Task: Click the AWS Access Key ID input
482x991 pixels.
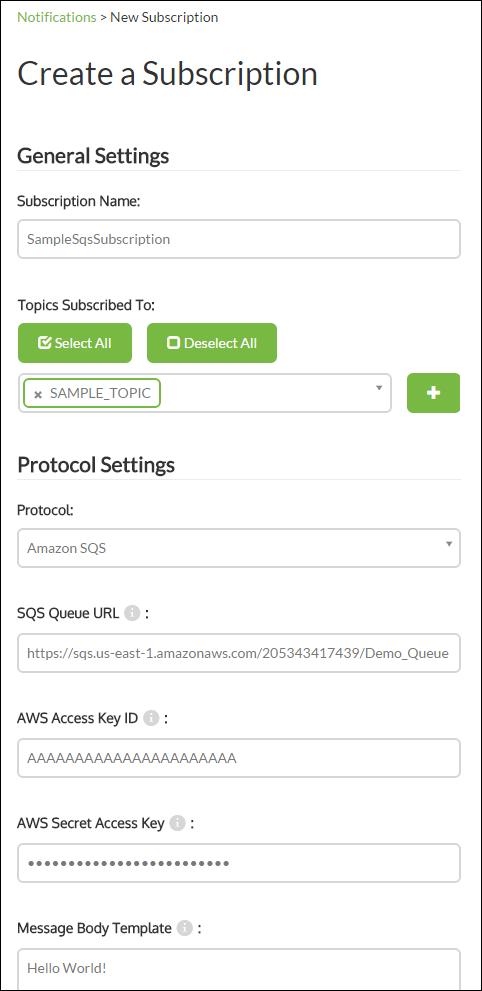Action: 239,758
